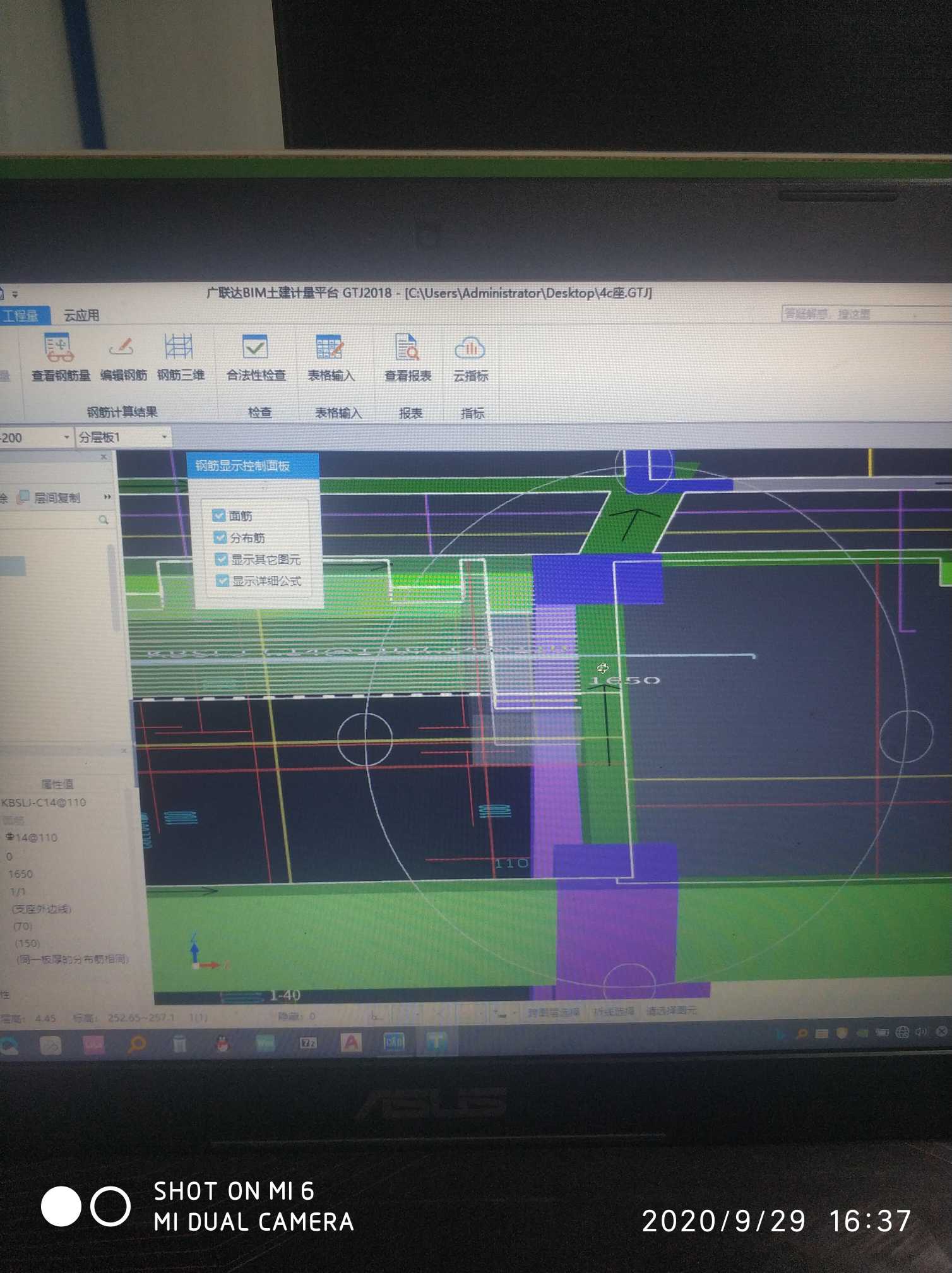Viewport: 952px width, 1273px height.
Task: Click the 1/1 property value
Action: point(18,892)
